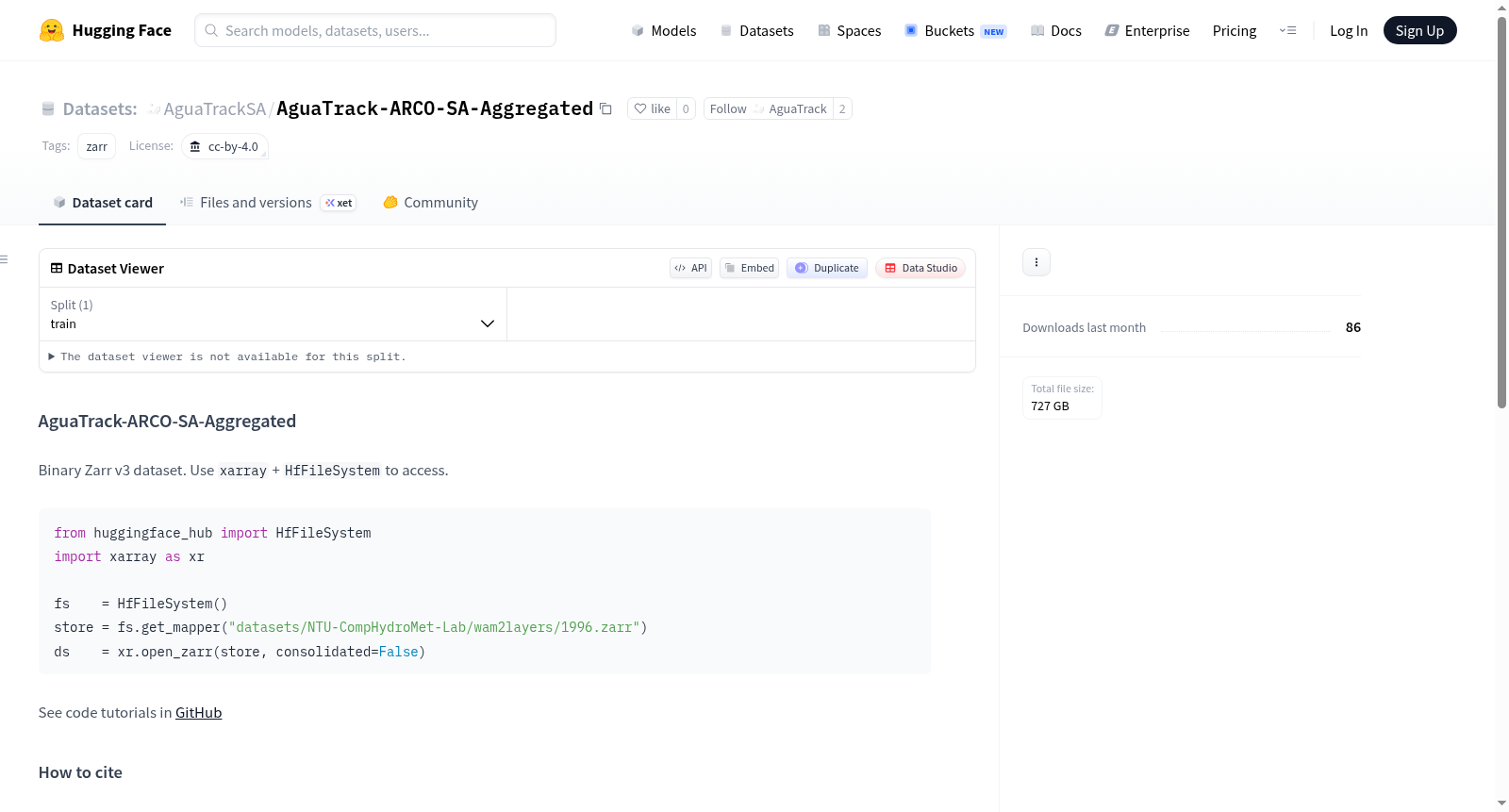
Task: Click the follower count 2
Action: coord(842,109)
